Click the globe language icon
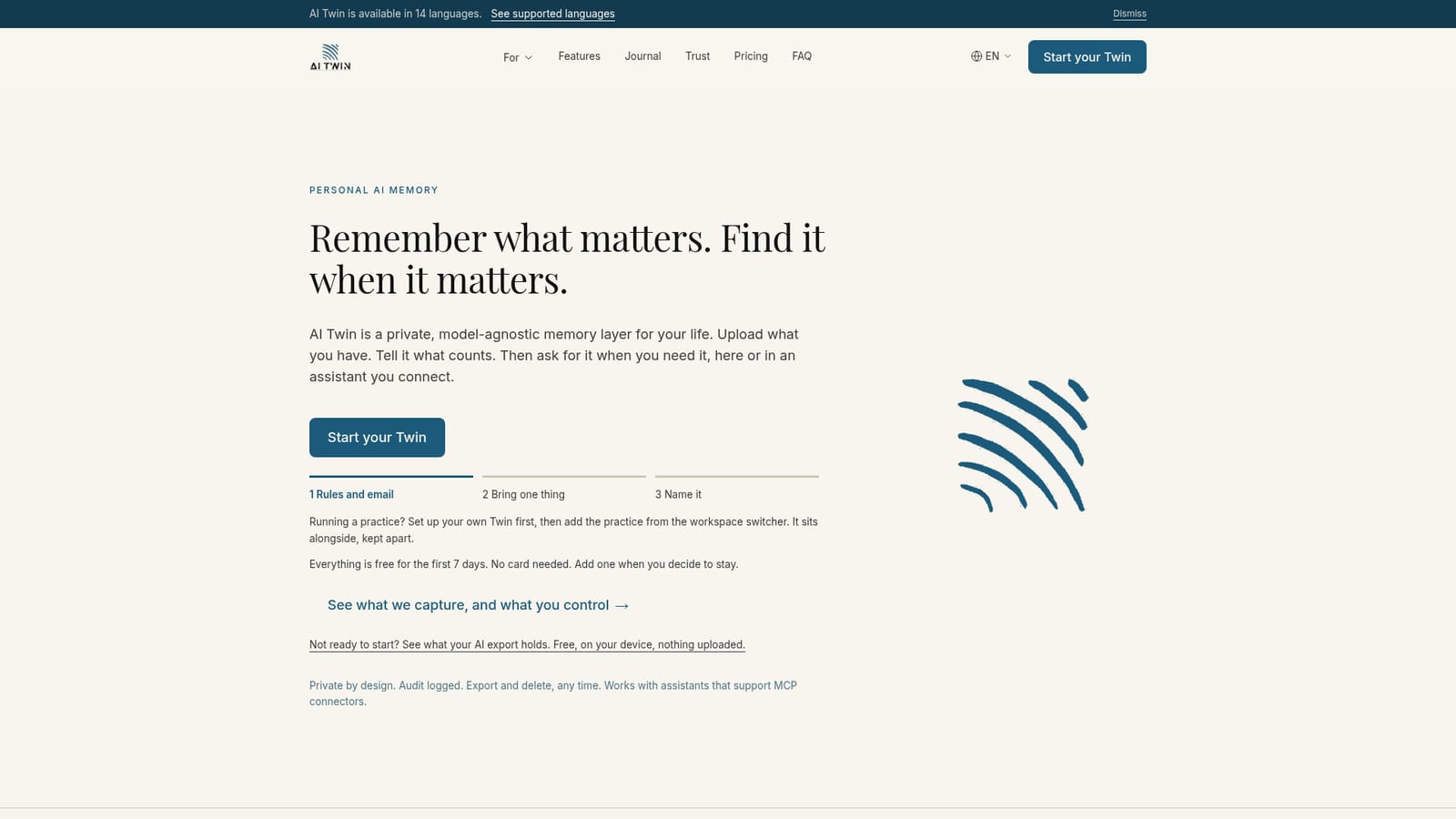This screenshot has width=1456, height=819. (976, 56)
